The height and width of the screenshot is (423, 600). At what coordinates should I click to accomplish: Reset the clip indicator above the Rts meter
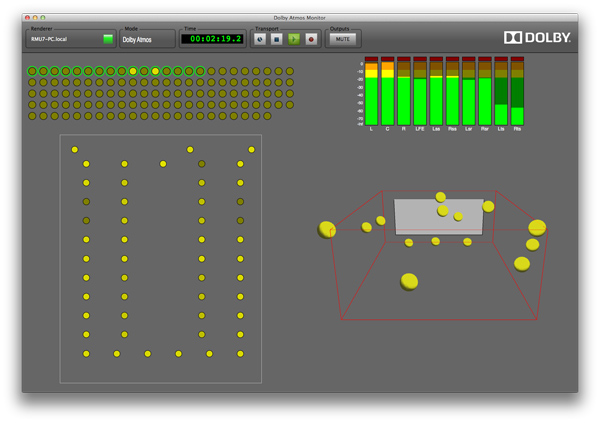click(x=517, y=59)
